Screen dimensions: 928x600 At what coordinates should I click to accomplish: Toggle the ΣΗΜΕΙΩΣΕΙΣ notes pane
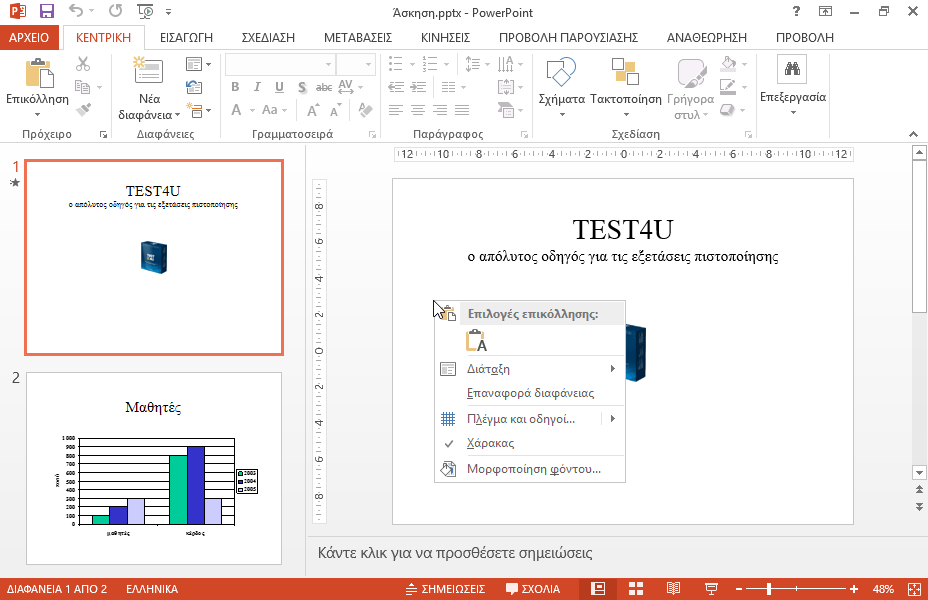pyautogui.click(x=446, y=589)
